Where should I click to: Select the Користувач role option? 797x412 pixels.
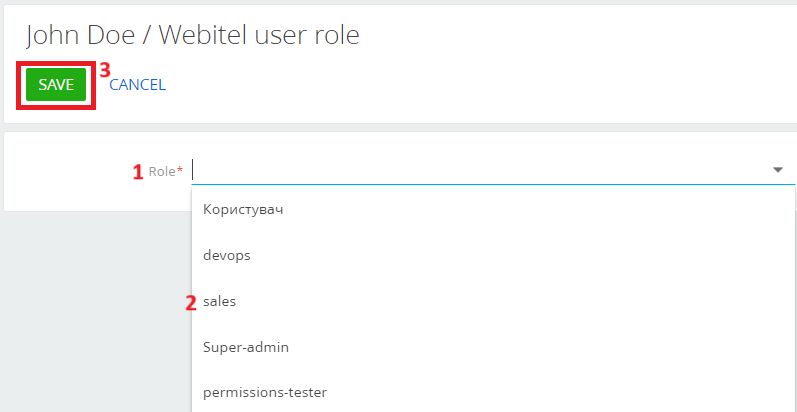[493, 209]
